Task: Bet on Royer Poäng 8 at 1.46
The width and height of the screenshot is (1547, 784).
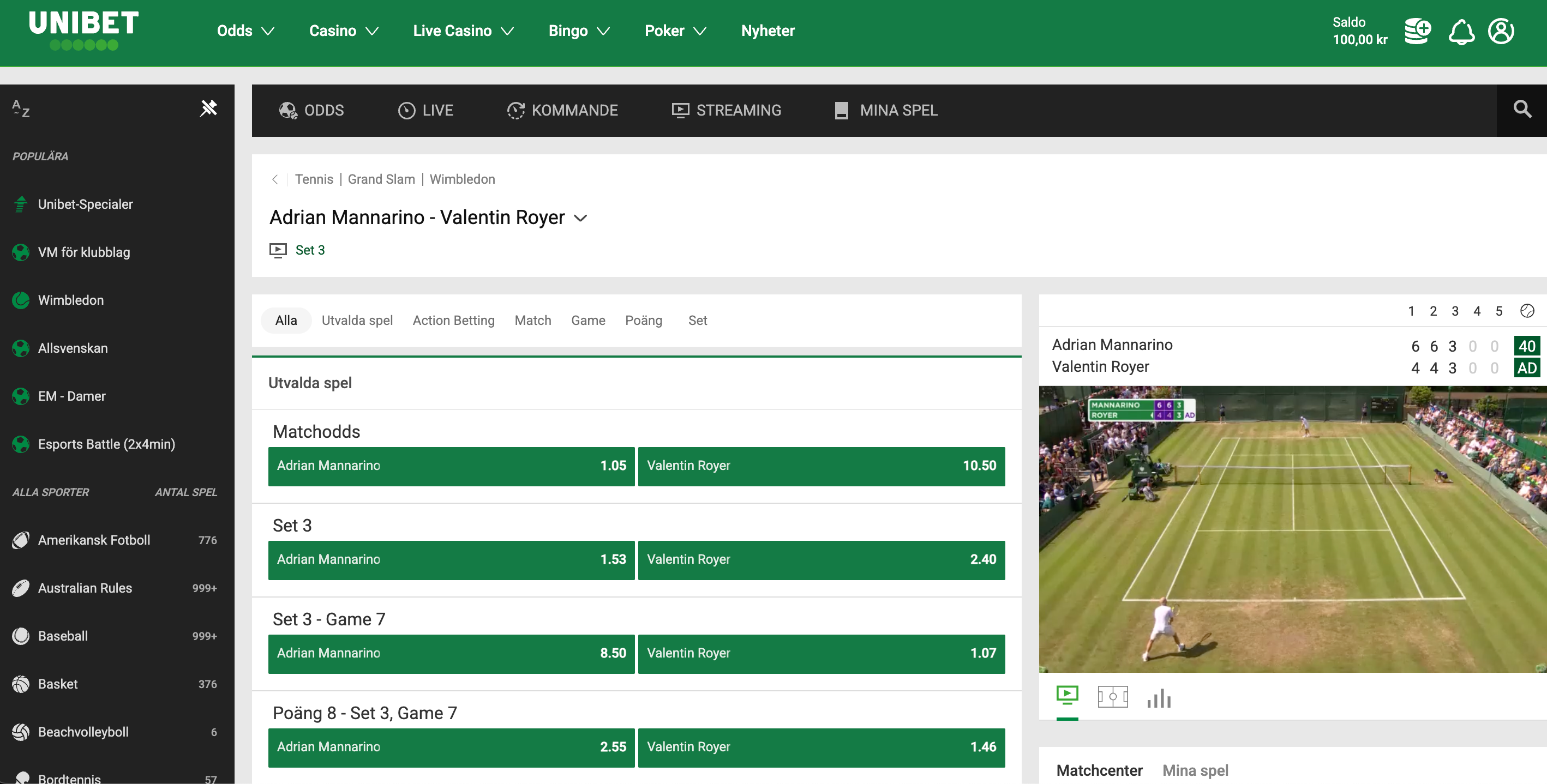Action: coord(821,747)
